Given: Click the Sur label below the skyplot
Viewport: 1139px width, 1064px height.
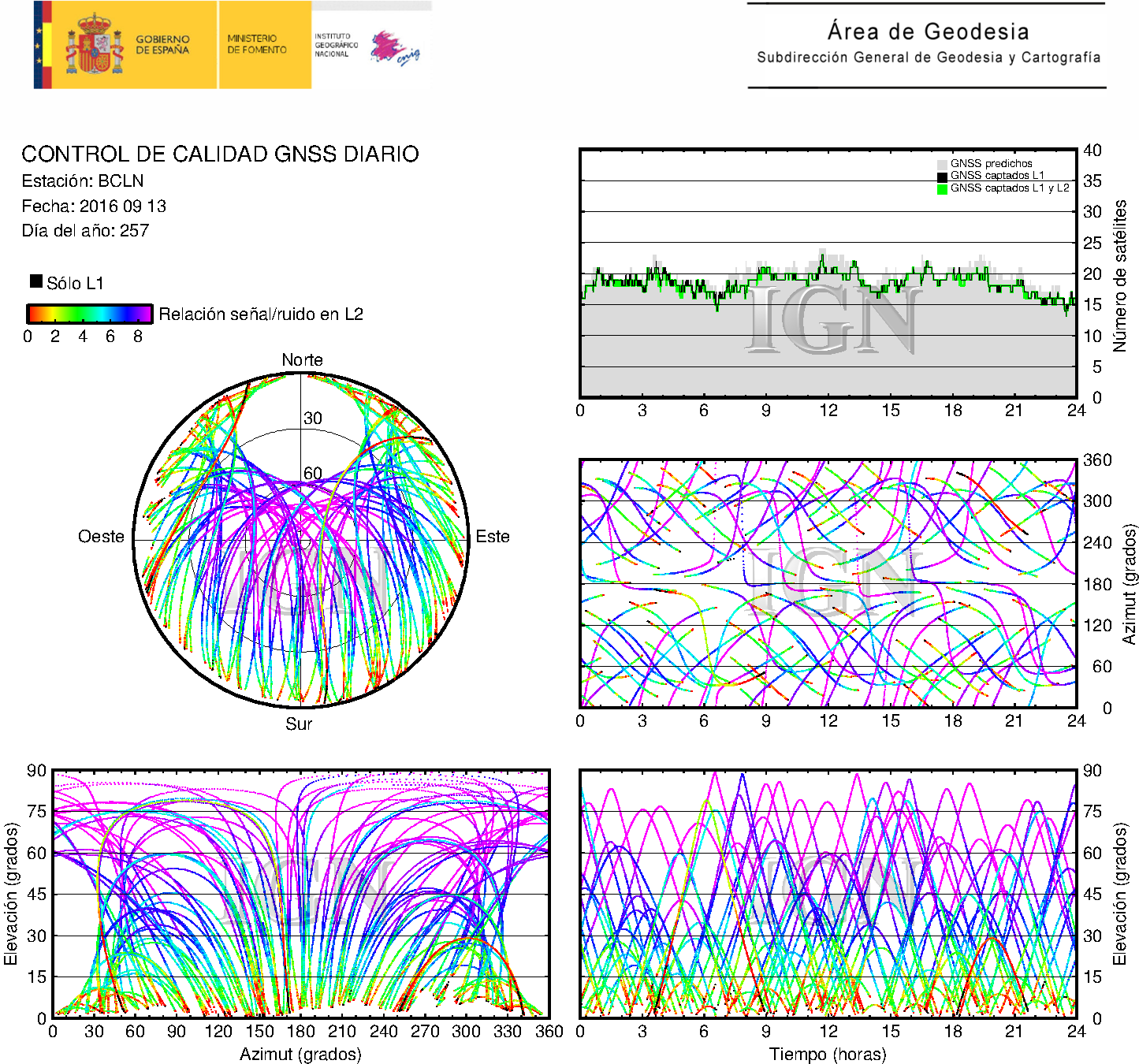Looking at the screenshot, I should (299, 724).
